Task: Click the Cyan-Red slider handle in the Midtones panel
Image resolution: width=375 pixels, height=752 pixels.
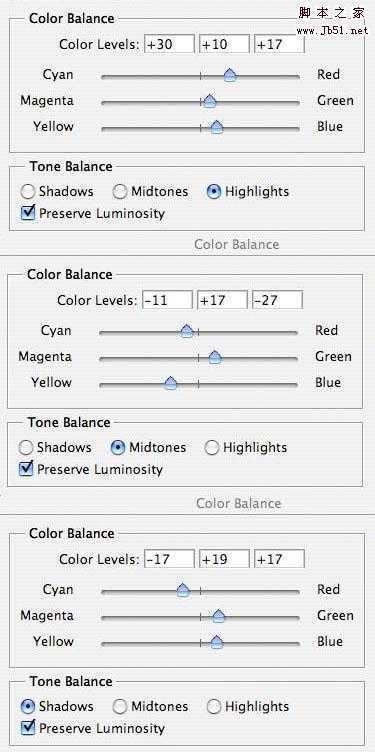Action: point(187,331)
